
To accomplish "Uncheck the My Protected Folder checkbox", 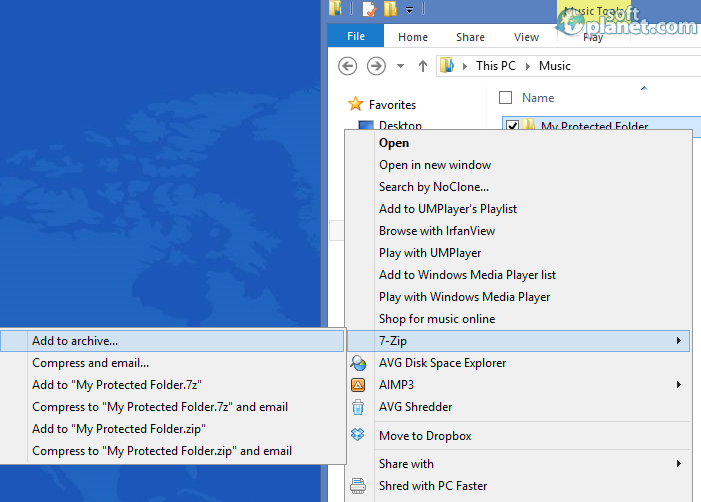I will [x=512, y=125].
